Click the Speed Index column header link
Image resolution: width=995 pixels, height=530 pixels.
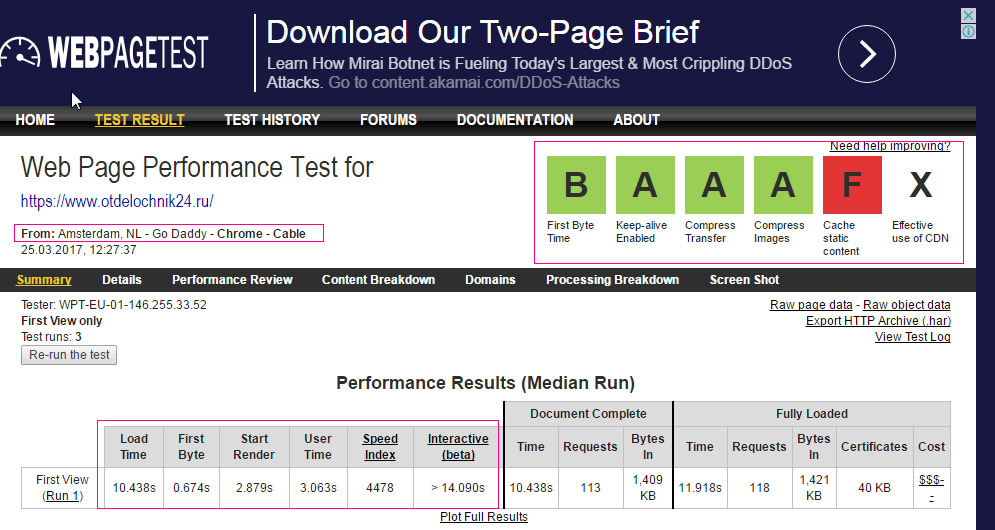point(380,447)
